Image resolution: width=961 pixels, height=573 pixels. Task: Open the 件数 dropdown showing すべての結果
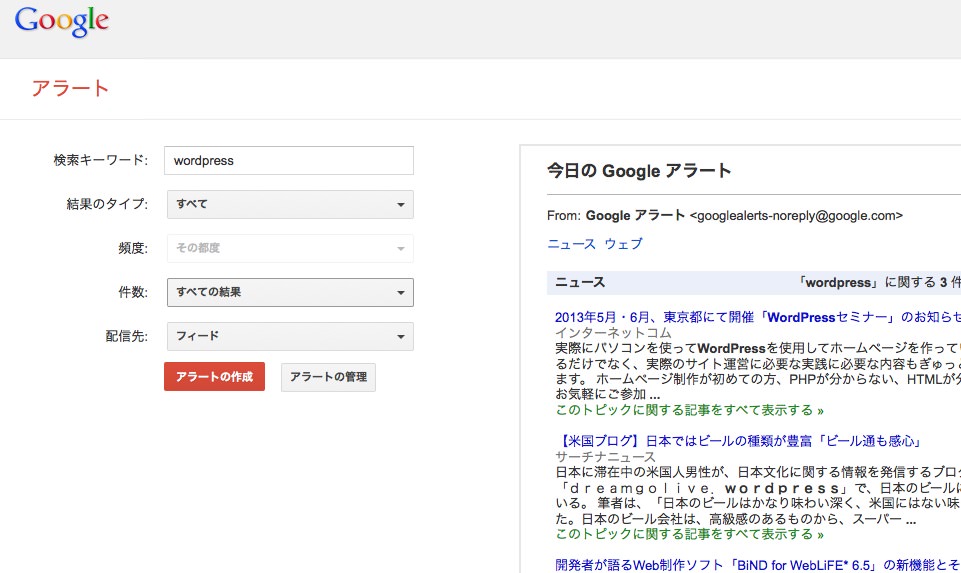coord(290,292)
